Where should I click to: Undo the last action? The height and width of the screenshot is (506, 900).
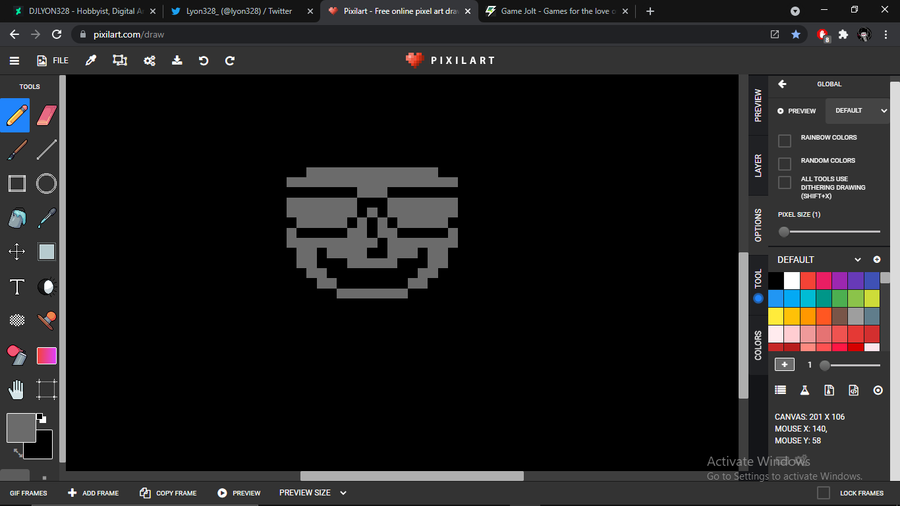pyautogui.click(x=203, y=60)
